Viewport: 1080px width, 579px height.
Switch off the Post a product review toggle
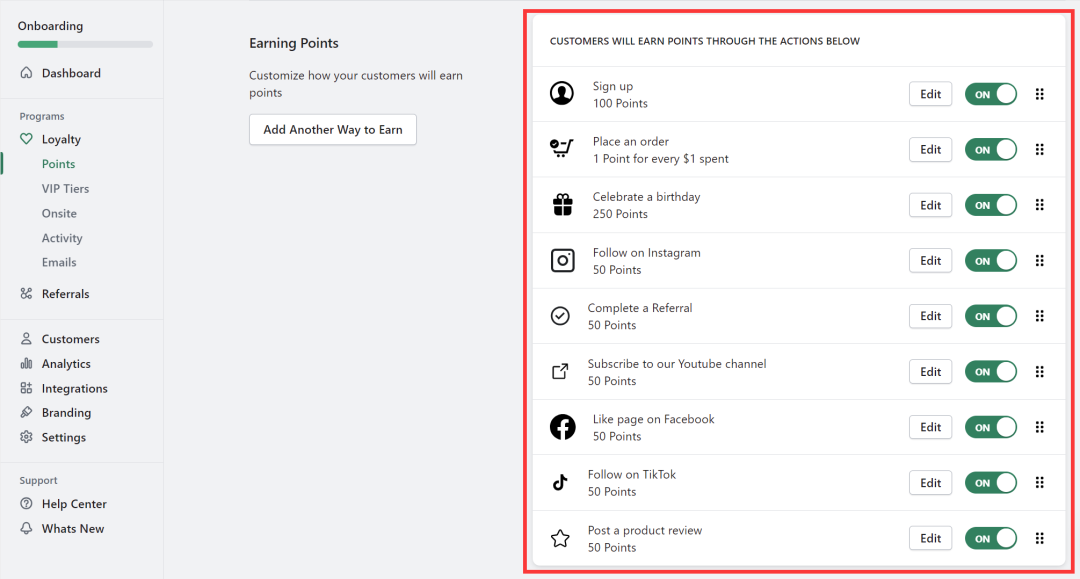(990, 539)
